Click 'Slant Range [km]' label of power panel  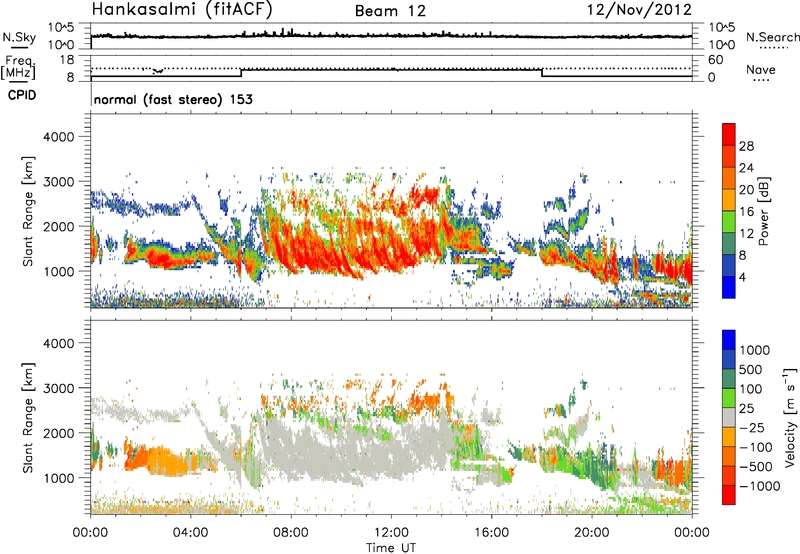(28, 211)
